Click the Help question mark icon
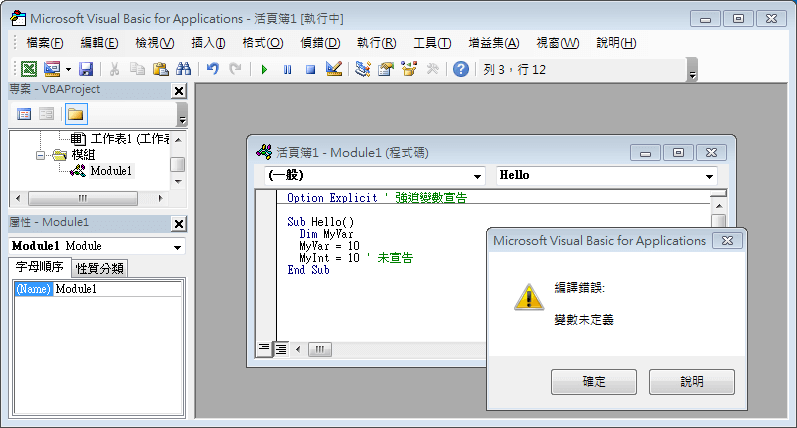This screenshot has width=797, height=428. tap(460, 69)
